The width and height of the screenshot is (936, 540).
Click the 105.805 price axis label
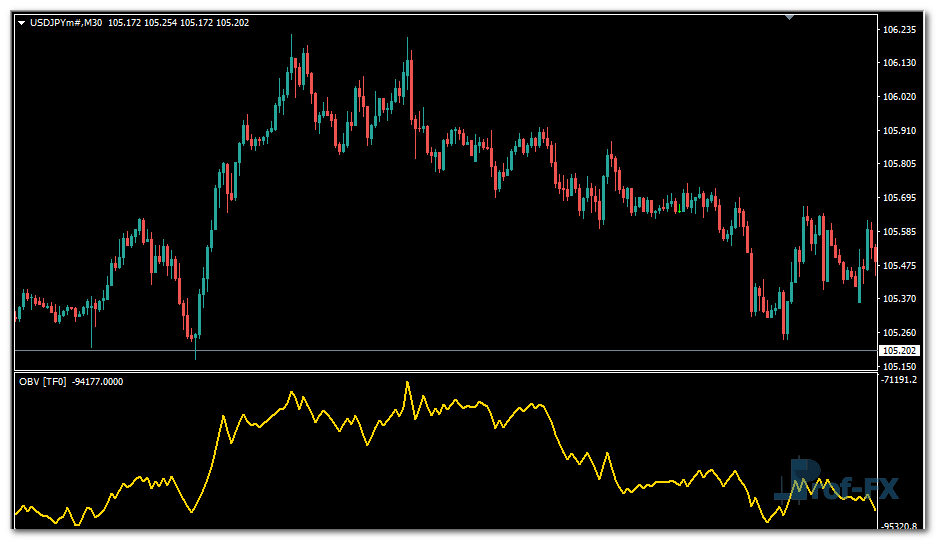[x=900, y=164]
